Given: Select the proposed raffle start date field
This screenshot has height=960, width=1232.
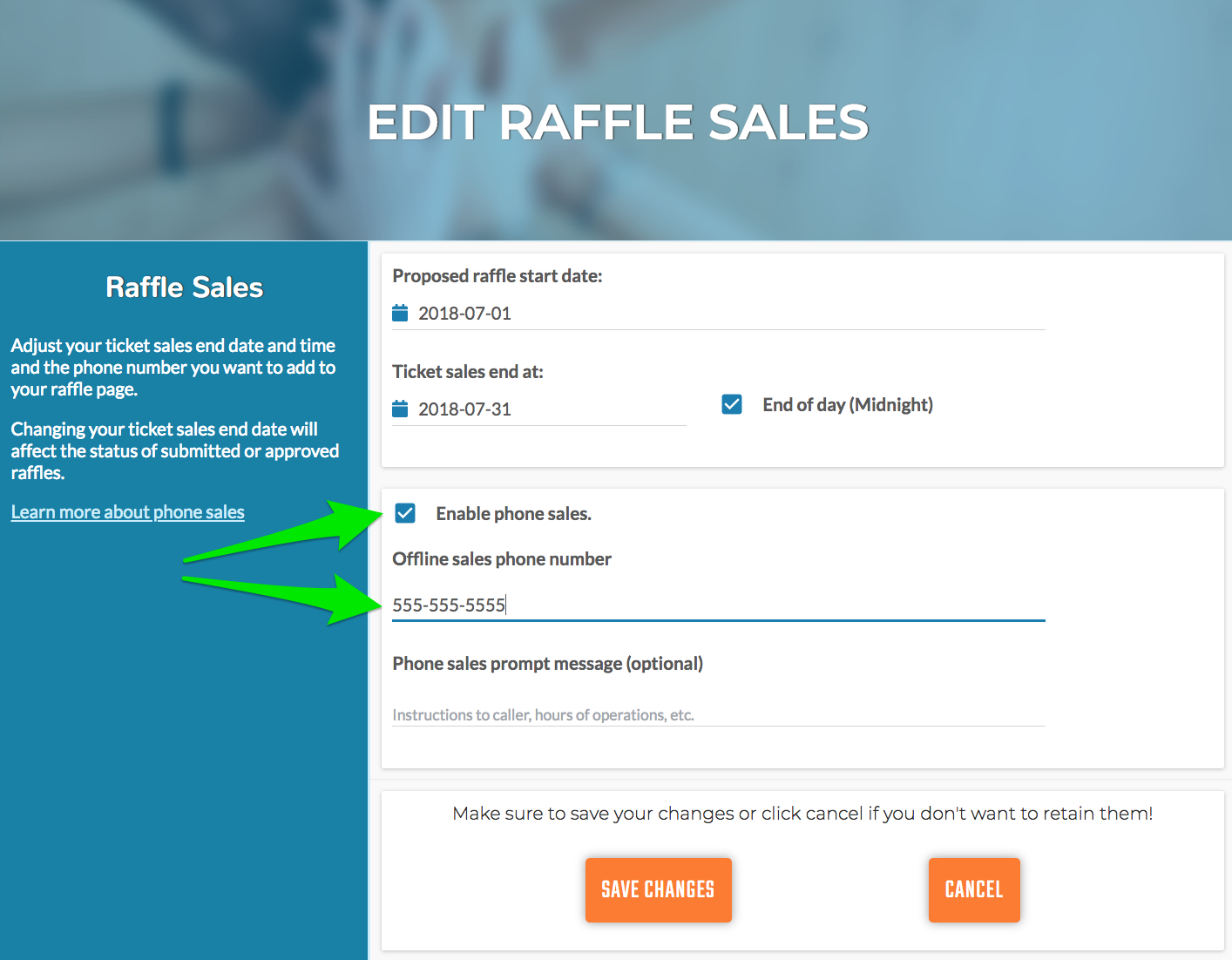Looking at the screenshot, I should (x=718, y=314).
